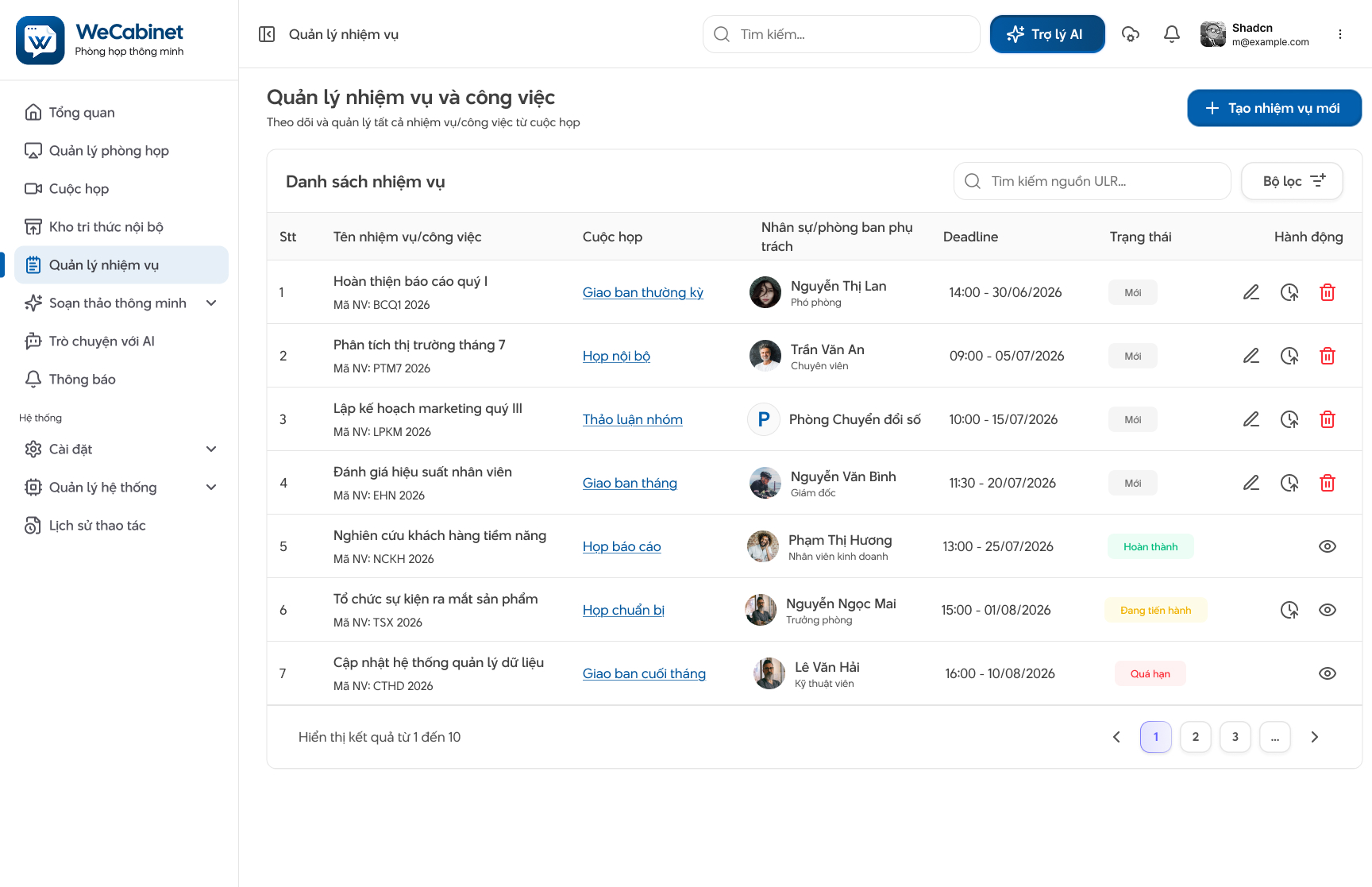Screen dimensions: 1372x887
Task: View details of Cập nhật hệ thống task
Action: (x=1328, y=673)
